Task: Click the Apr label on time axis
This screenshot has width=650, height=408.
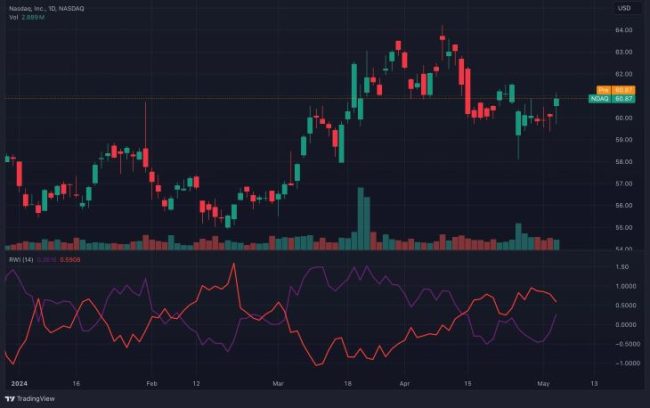Action: click(x=404, y=382)
